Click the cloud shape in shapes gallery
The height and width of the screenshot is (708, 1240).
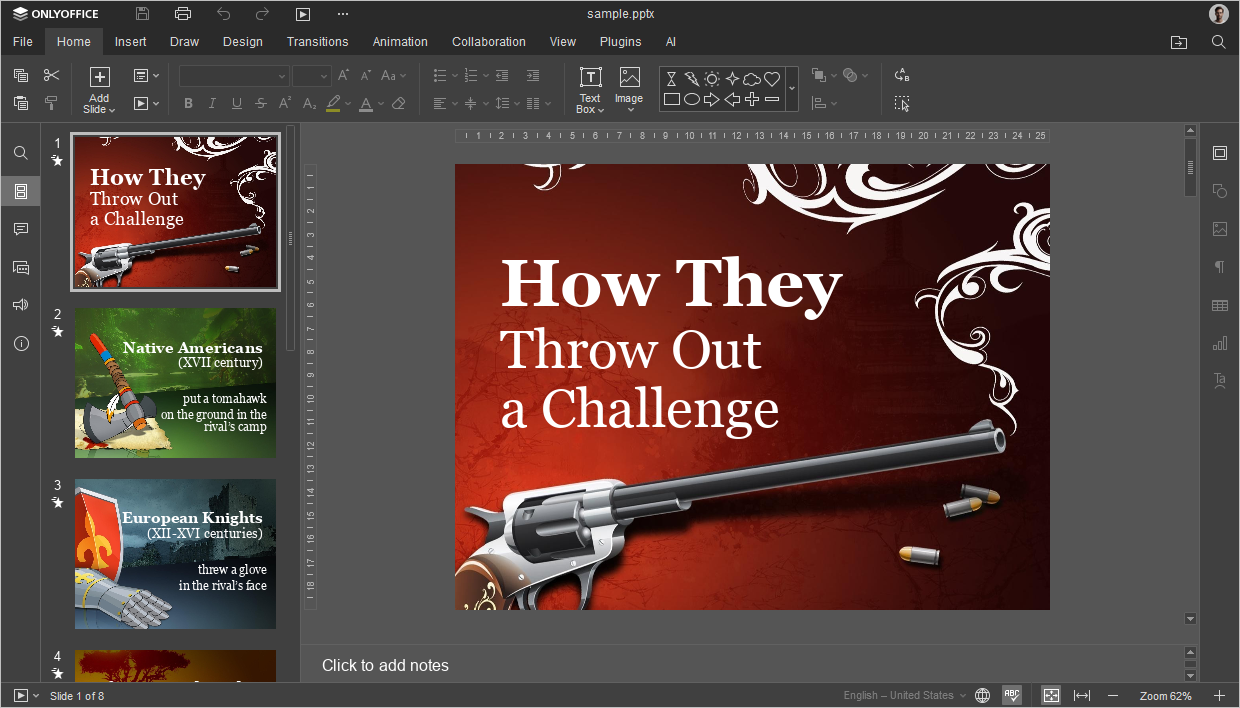point(752,78)
